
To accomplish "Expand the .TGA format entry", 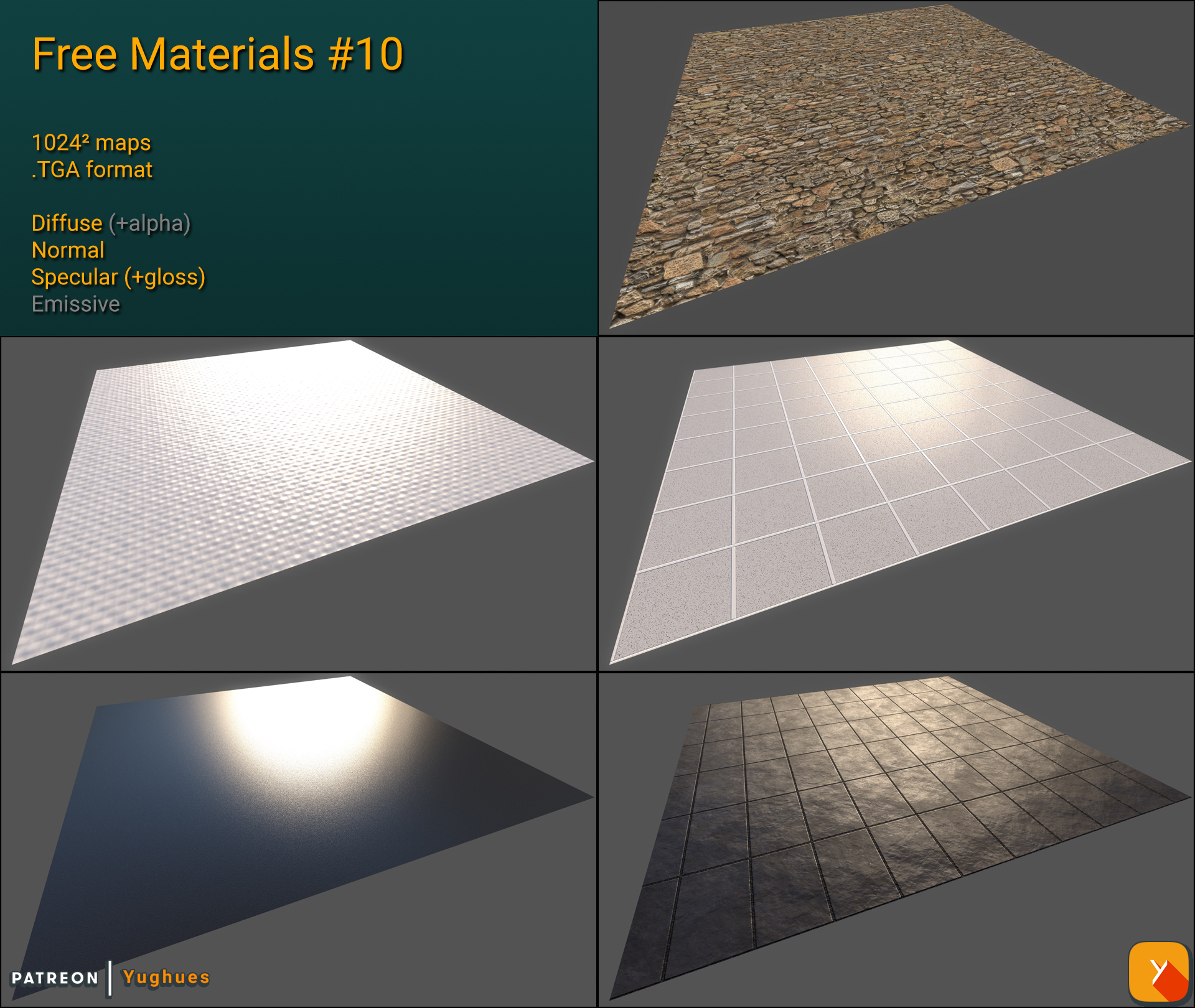I will click(x=91, y=169).
